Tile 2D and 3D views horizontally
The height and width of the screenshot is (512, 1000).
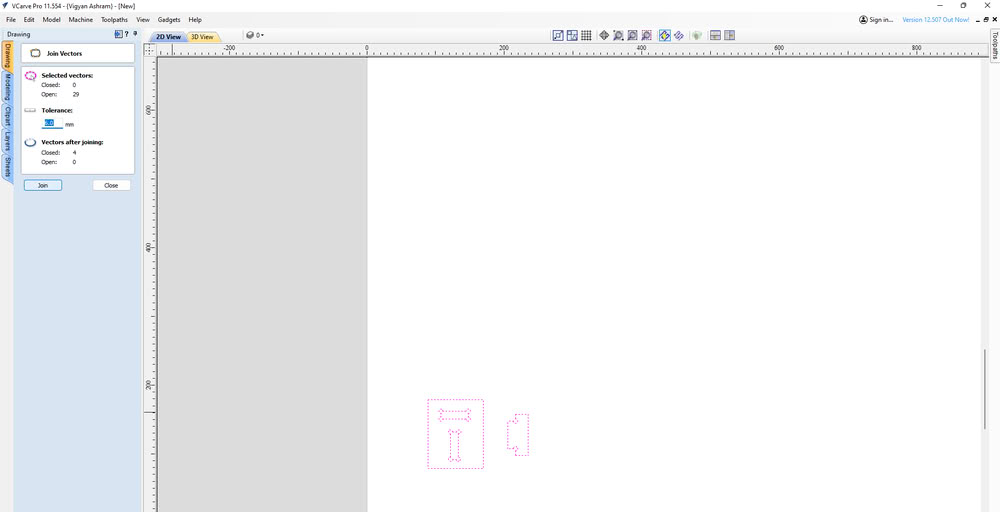(x=716, y=36)
